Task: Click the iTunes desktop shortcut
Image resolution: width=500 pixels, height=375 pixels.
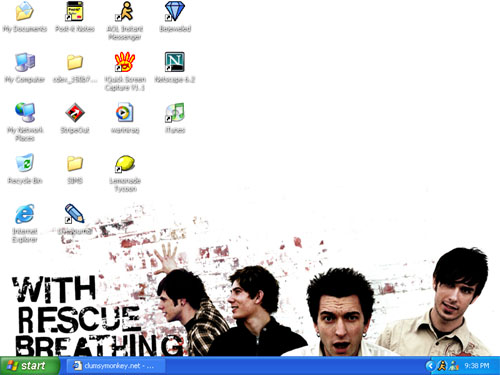Action: click(x=175, y=112)
